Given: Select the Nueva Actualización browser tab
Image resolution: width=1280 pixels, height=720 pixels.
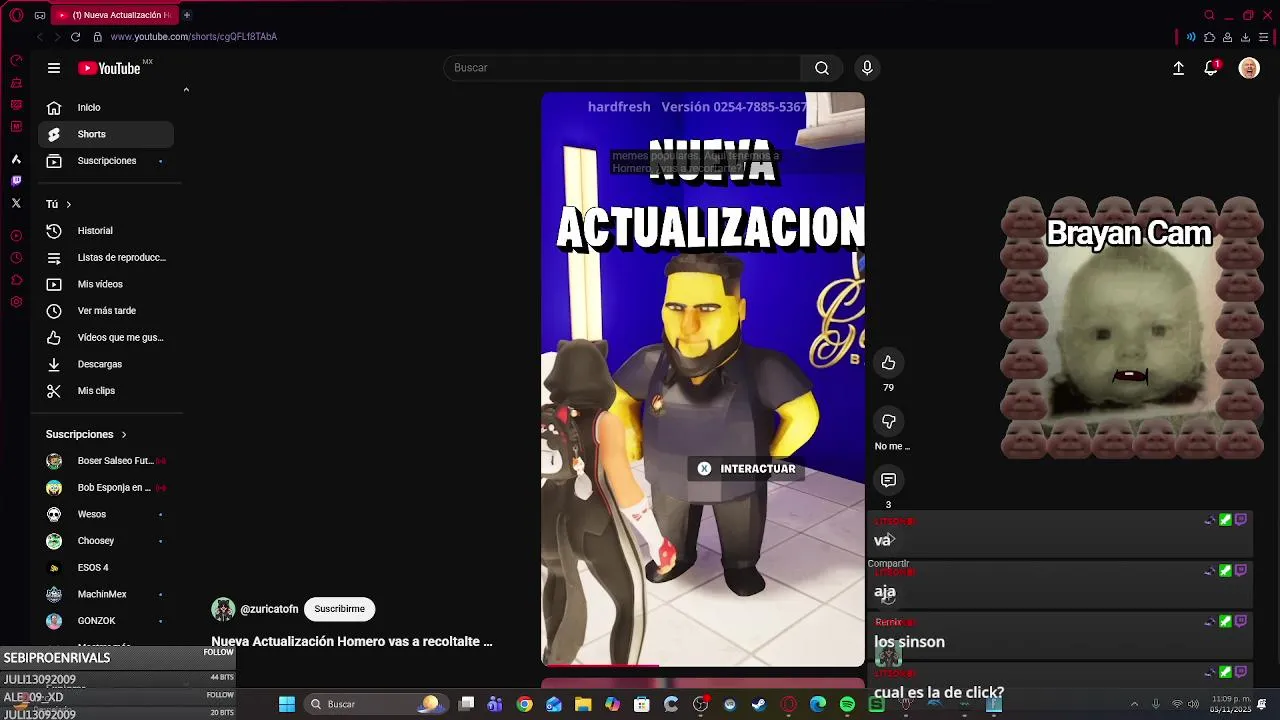Looking at the screenshot, I should pos(113,15).
